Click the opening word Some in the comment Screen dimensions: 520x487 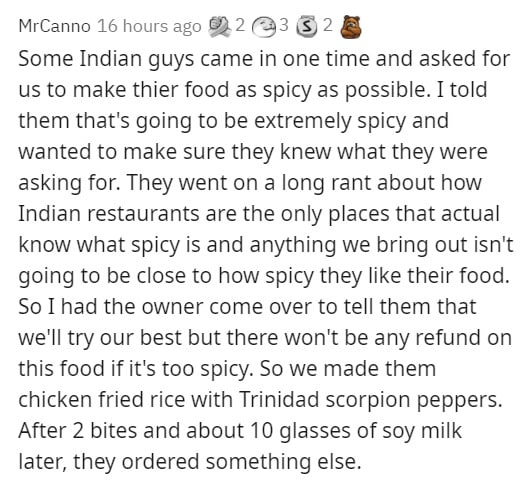click(46, 59)
